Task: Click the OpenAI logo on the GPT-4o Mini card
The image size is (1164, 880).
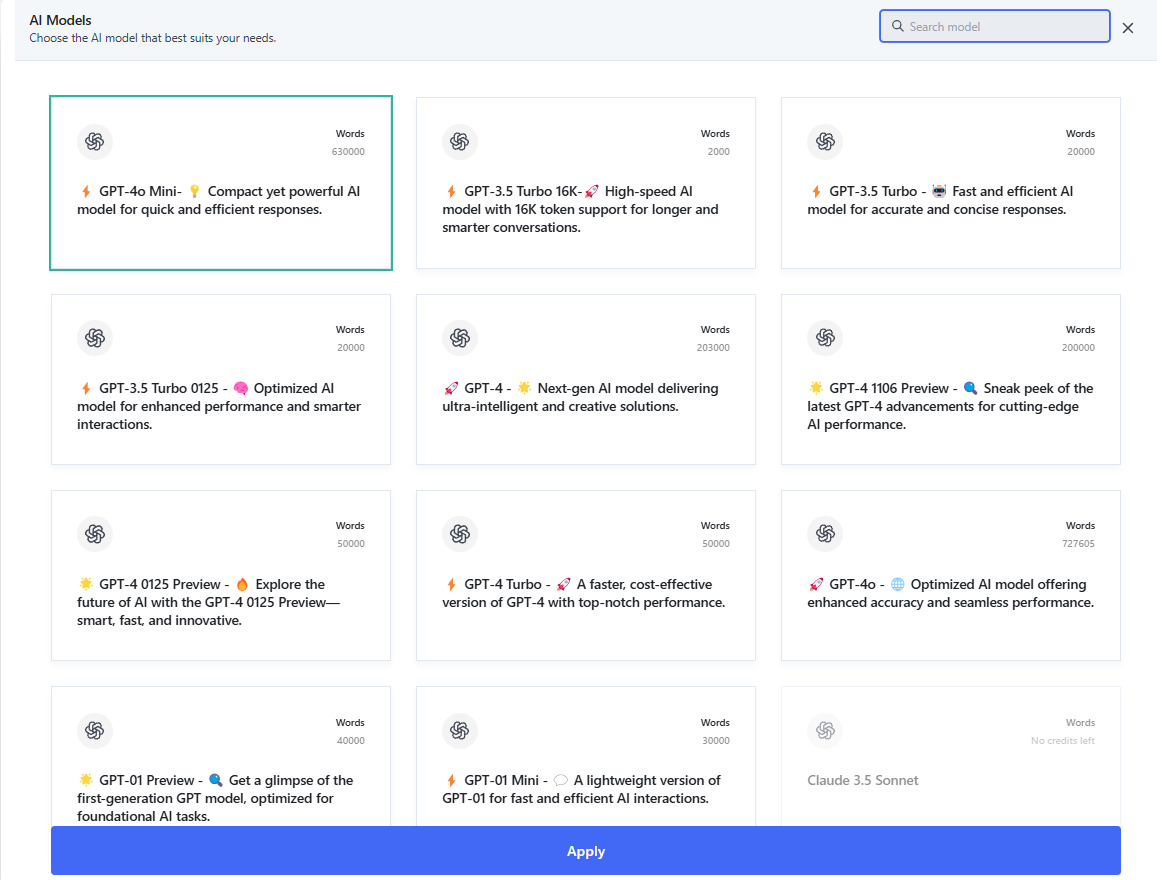Action: pyautogui.click(x=95, y=141)
